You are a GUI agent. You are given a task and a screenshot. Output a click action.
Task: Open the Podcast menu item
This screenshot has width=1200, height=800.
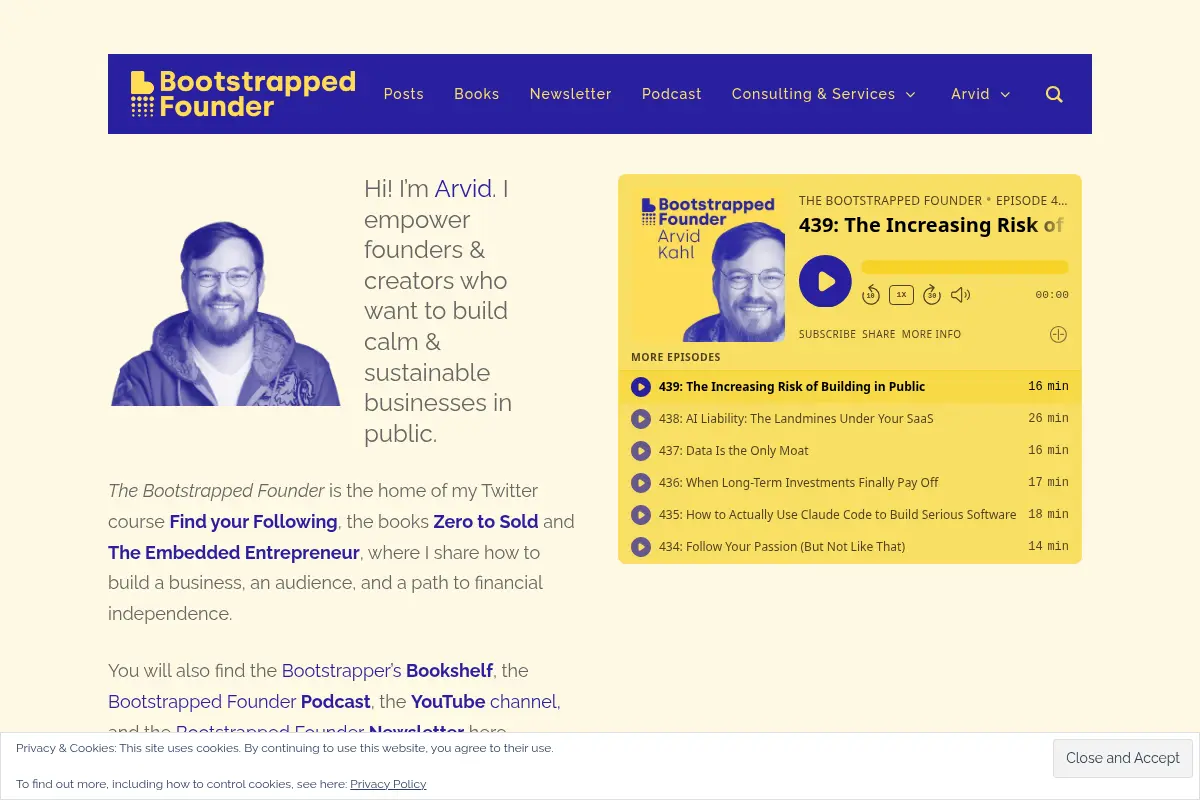click(672, 94)
